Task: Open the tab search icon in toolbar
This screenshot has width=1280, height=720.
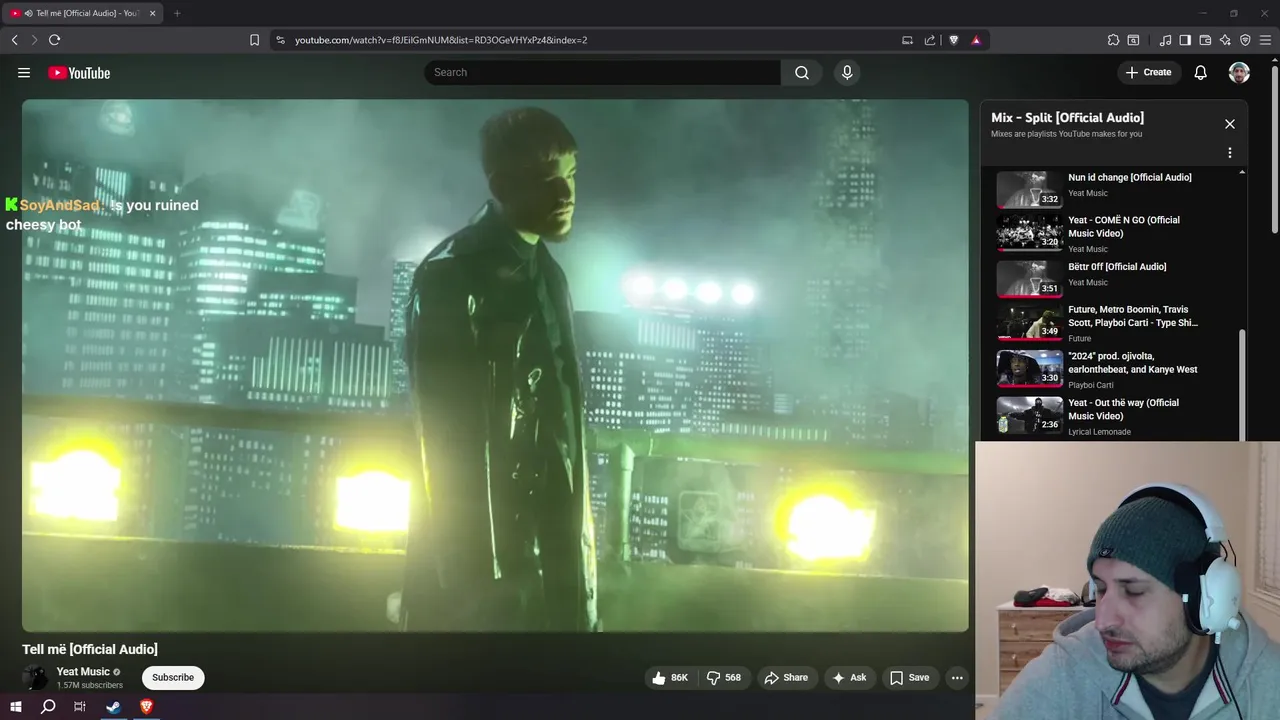Action: pos(1133,40)
